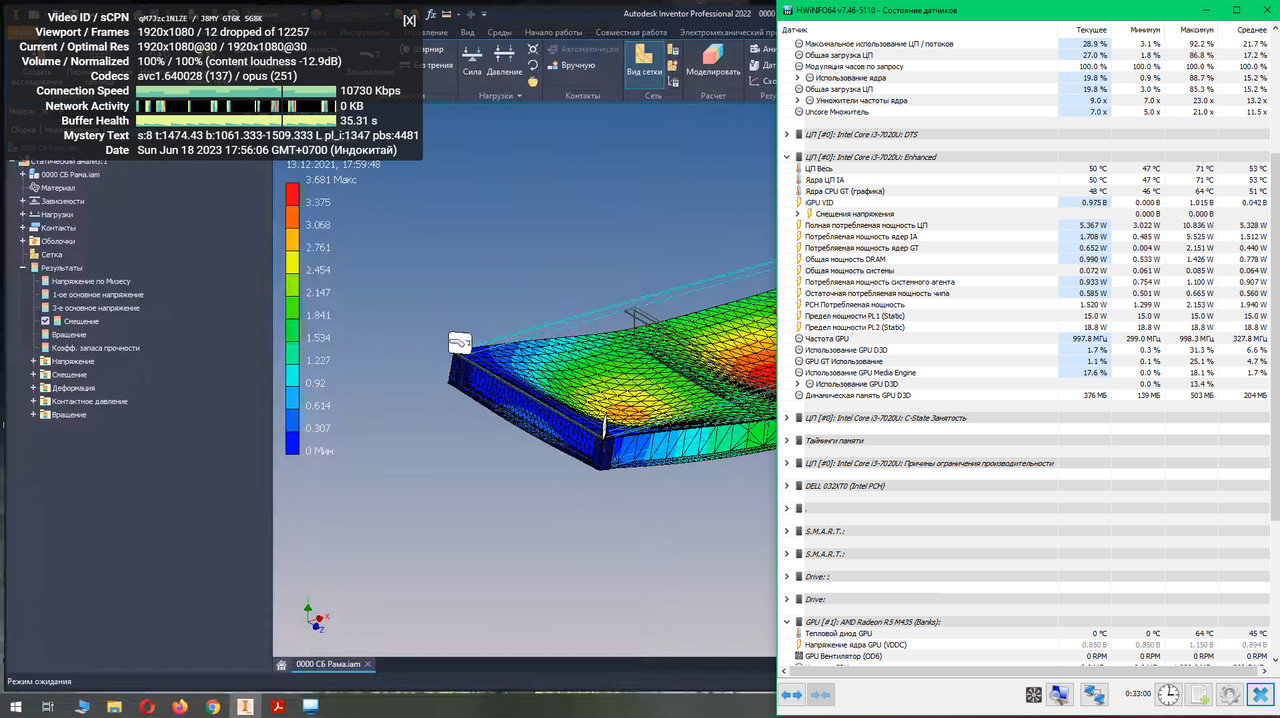Expand the Контакты tree node
Image resolution: width=1280 pixels, height=718 pixels.
tap(23, 228)
